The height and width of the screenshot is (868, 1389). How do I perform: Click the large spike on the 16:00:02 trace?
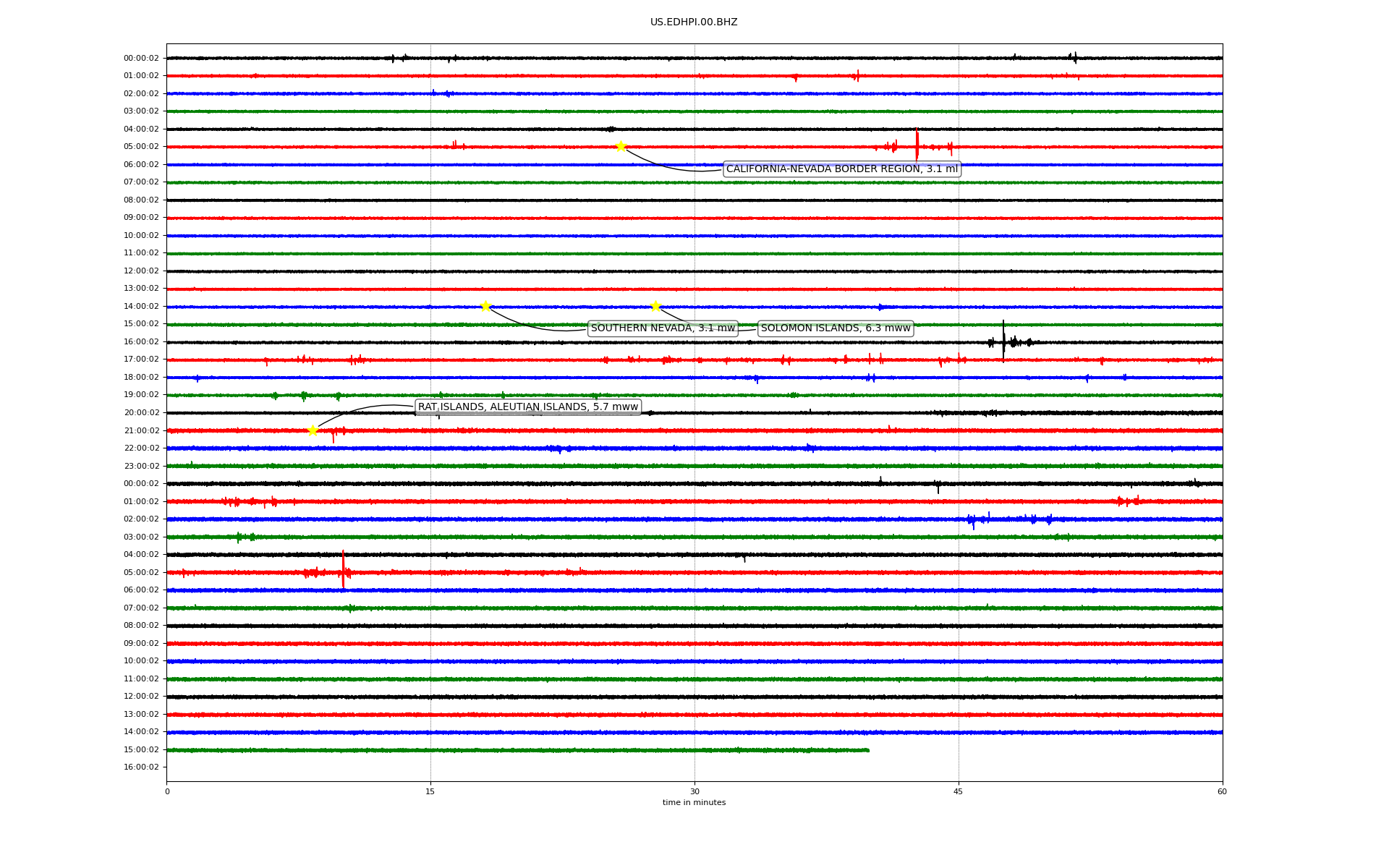point(1003,340)
